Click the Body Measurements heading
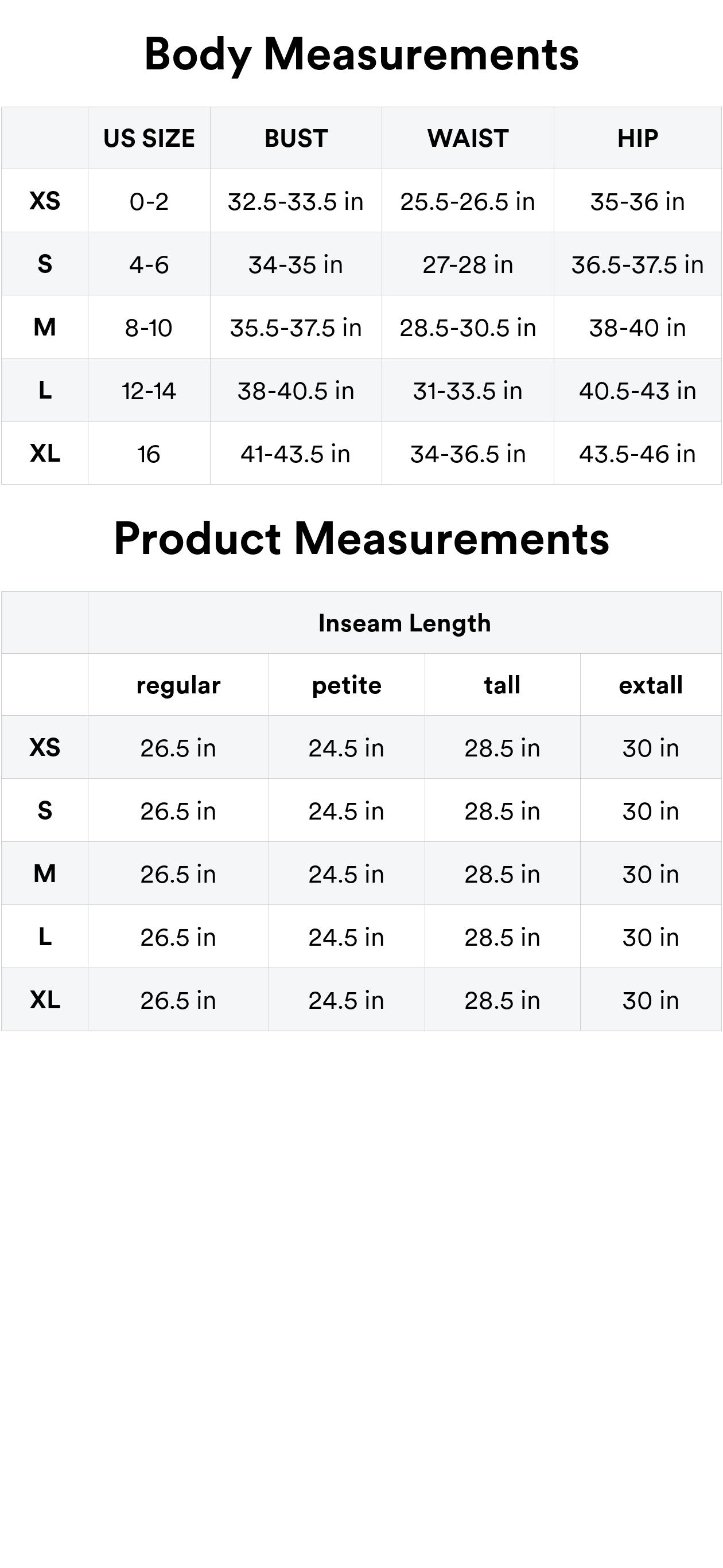723x1568 pixels. [361, 55]
